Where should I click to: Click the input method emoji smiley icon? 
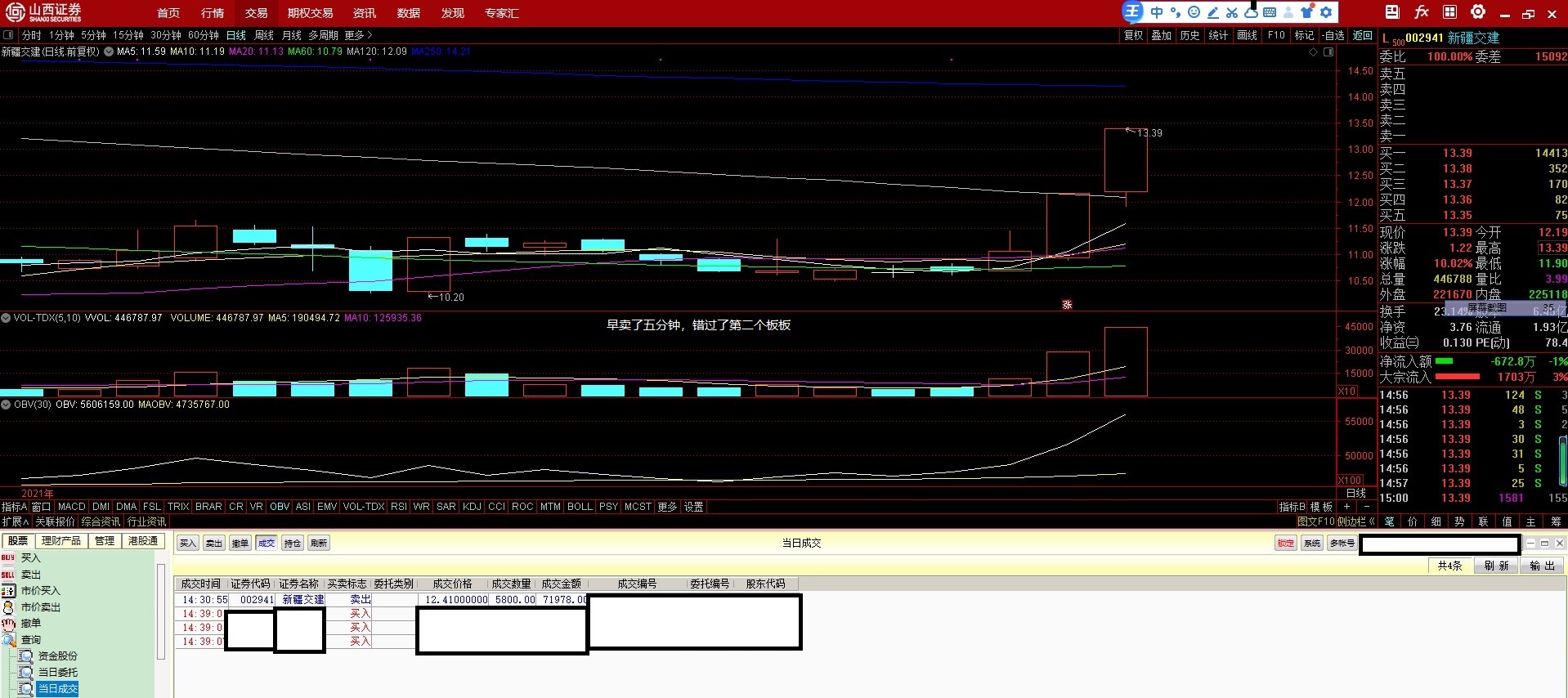point(1194,12)
